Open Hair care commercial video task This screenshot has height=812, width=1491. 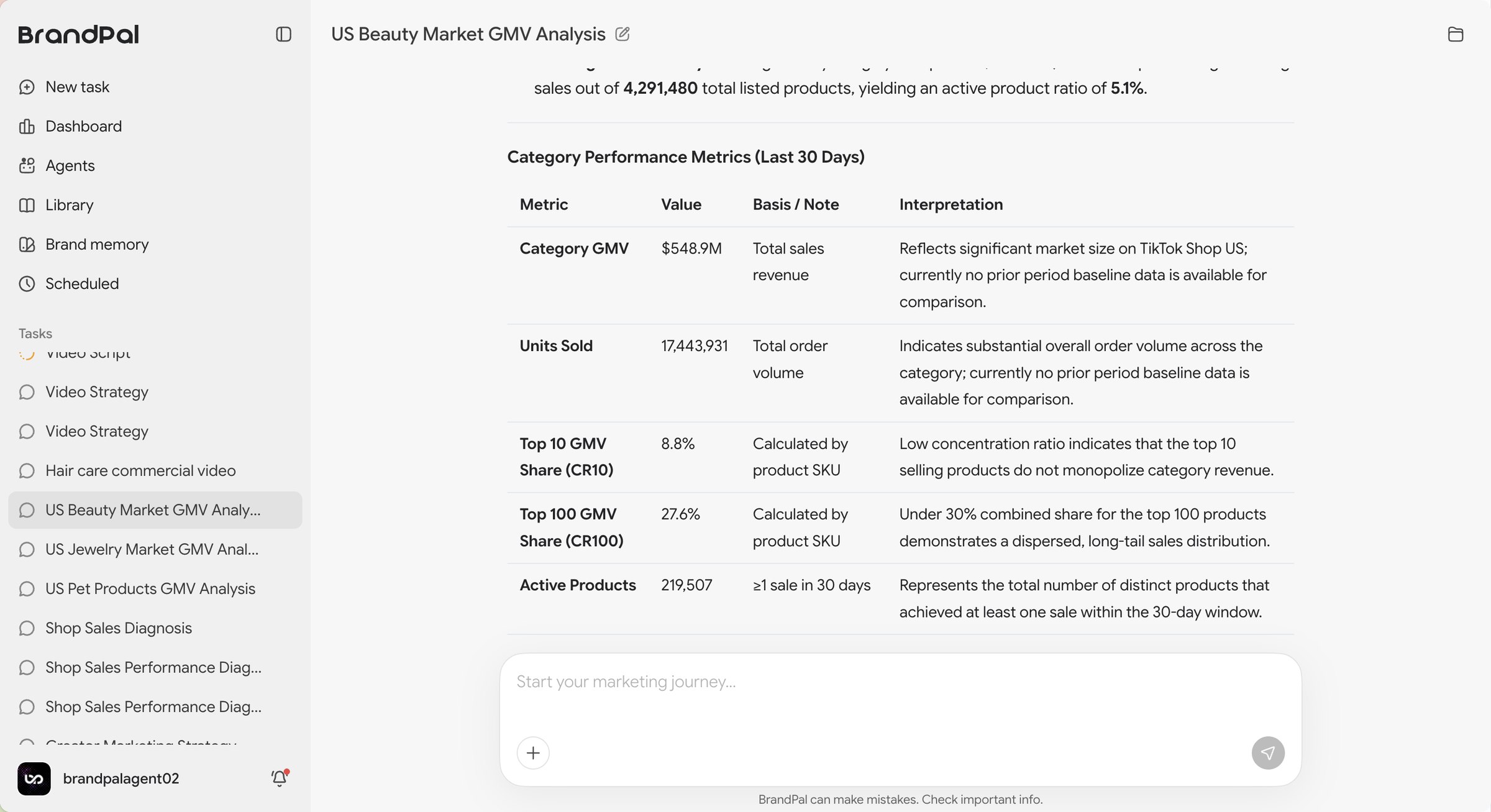coord(155,471)
